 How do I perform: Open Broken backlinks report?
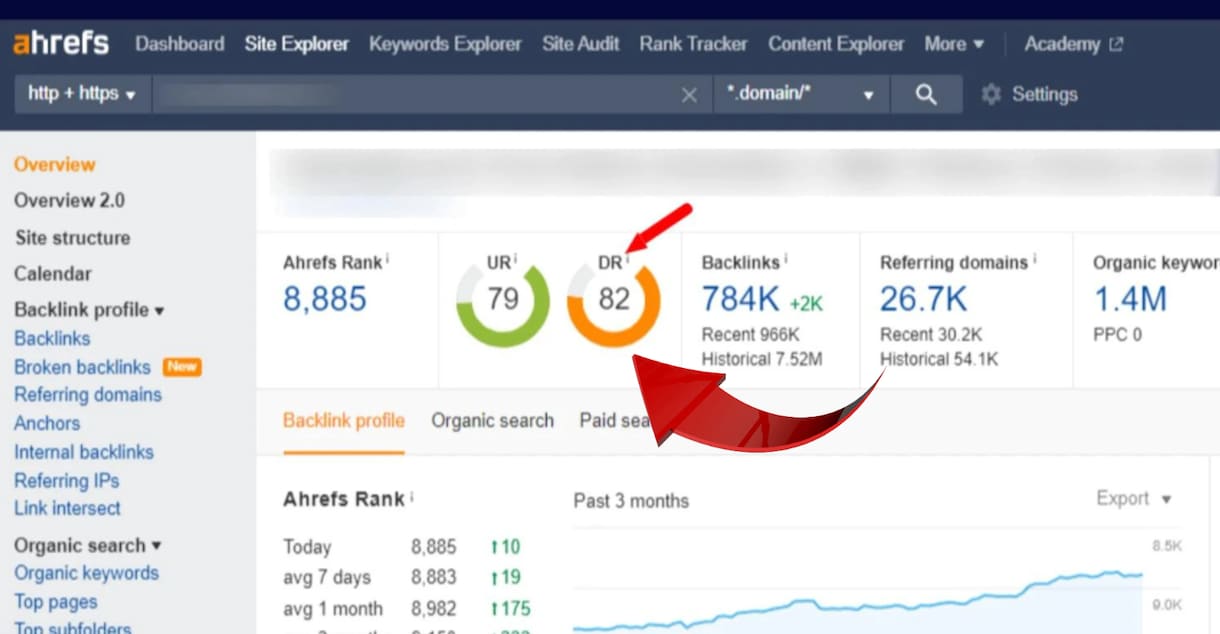(82, 367)
